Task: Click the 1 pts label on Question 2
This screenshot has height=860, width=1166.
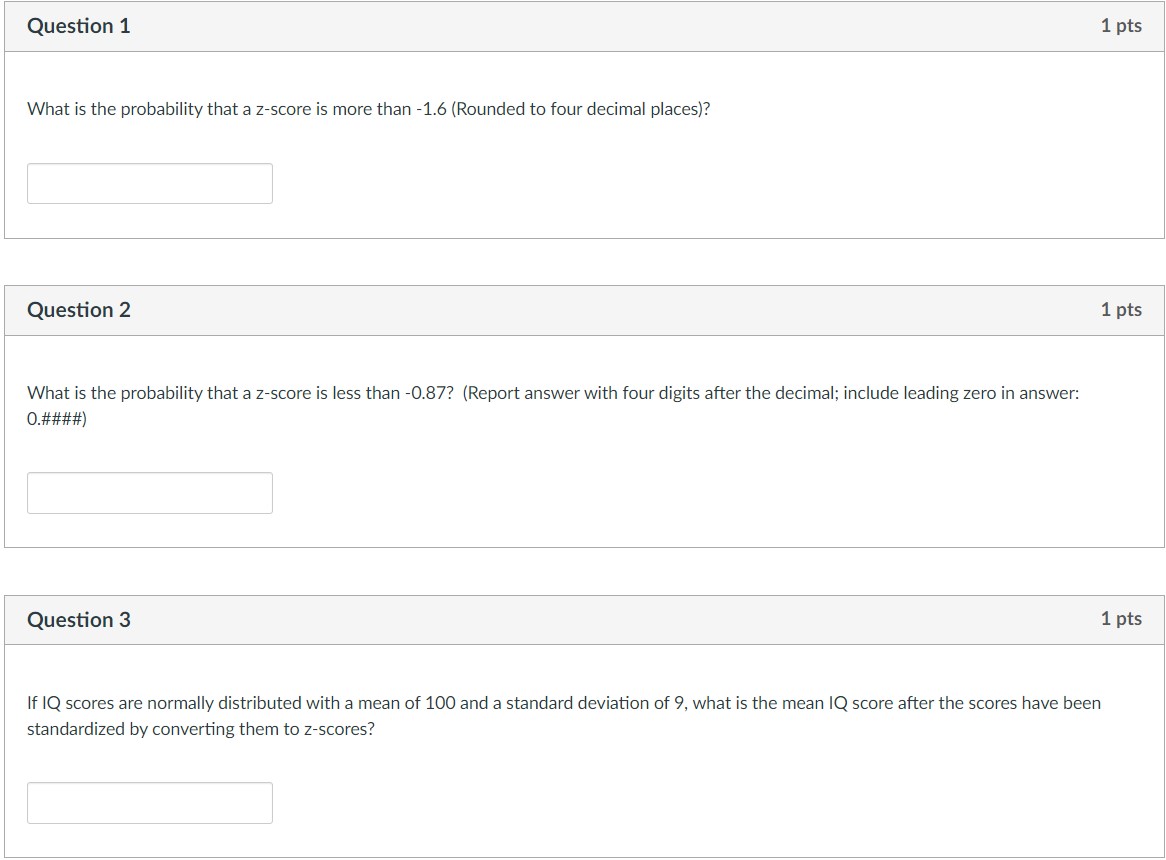Action: click(1121, 309)
